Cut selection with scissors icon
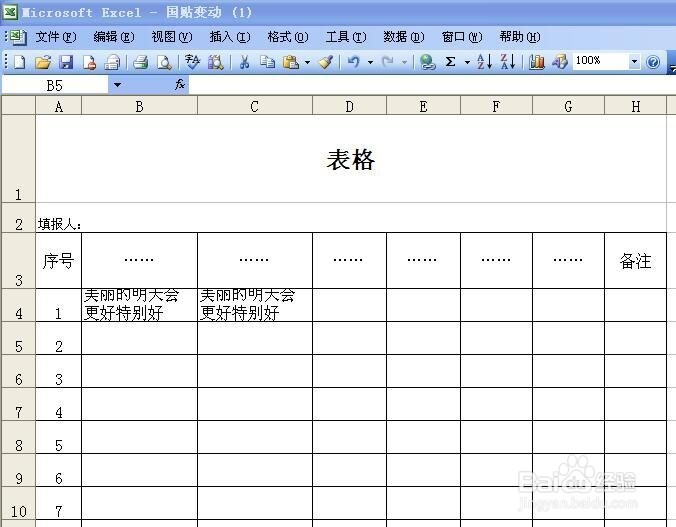This screenshot has height=527, width=676. (x=244, y=62)
